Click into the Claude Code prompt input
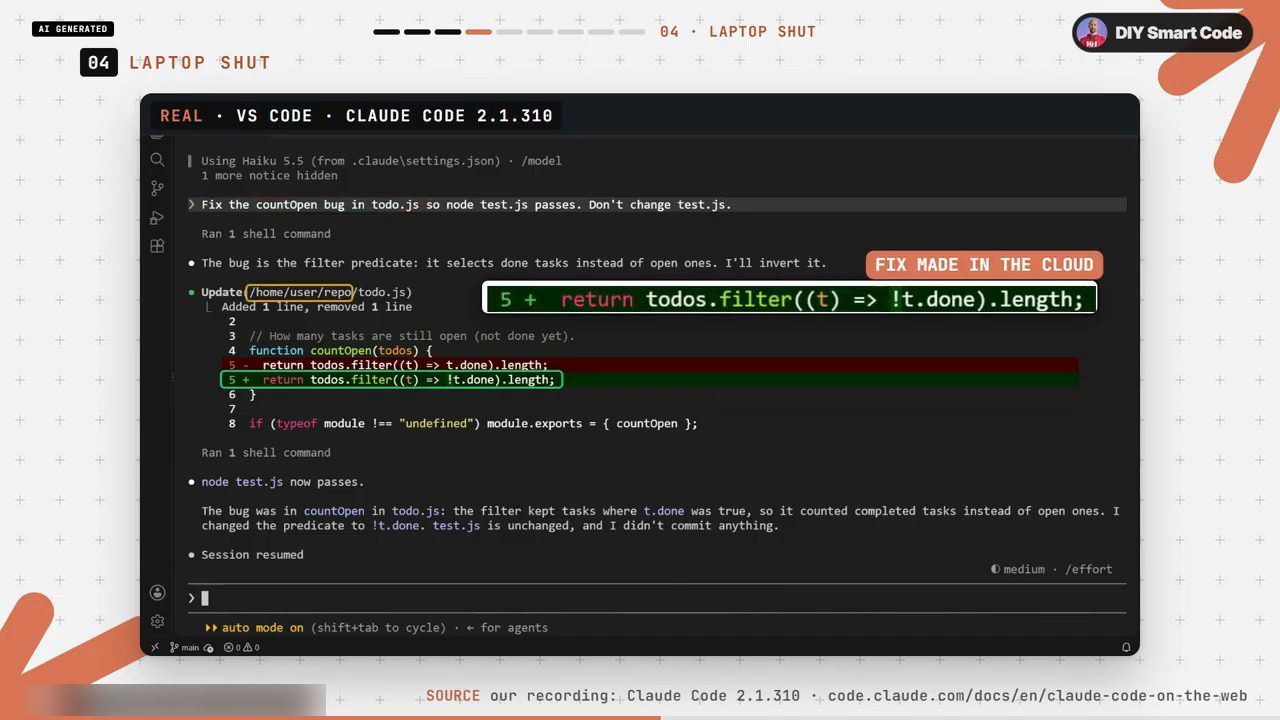This screenshot has width=1280, height=720. pyautogui.click(x=657, y=598)
